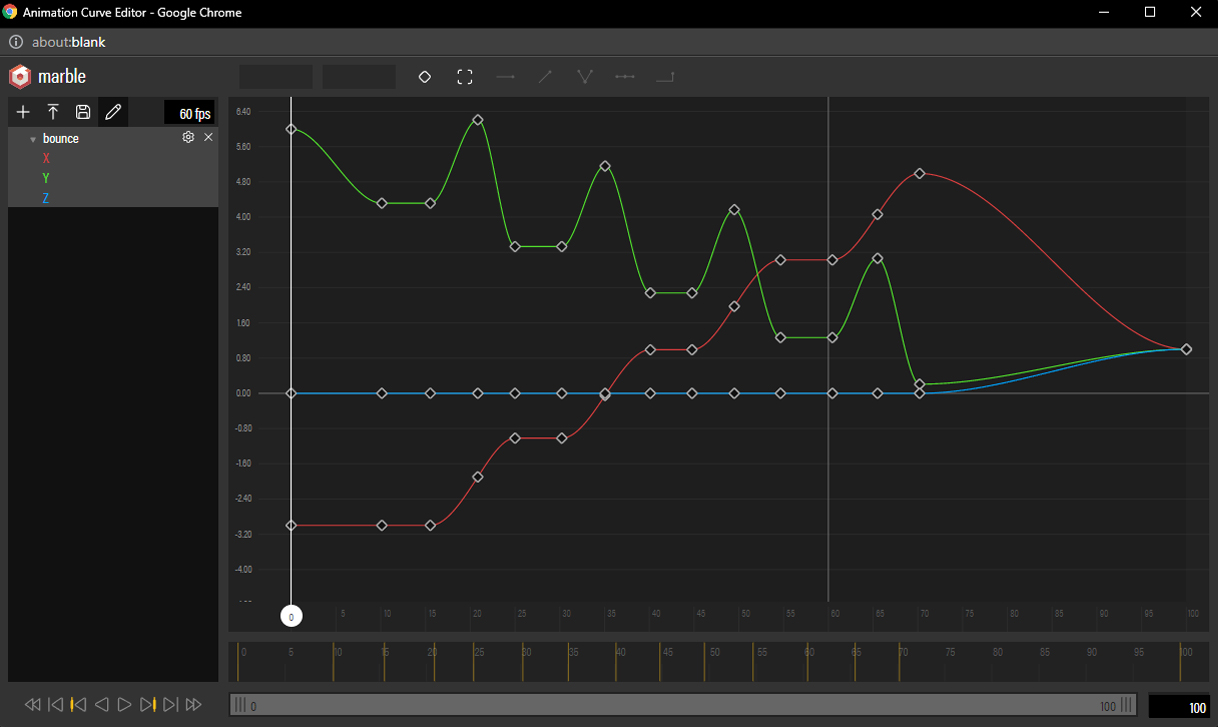Click the add keyframe diamond icon

click(x=424, y=77)
